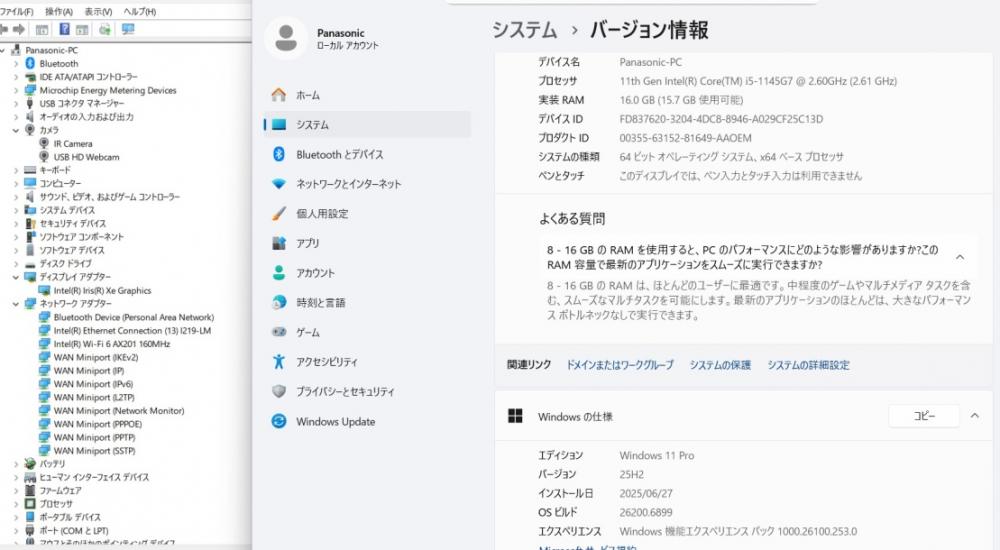Select the IR Camera device
The height and width of the screenshot is (550, 1000).
pos(73,144)
